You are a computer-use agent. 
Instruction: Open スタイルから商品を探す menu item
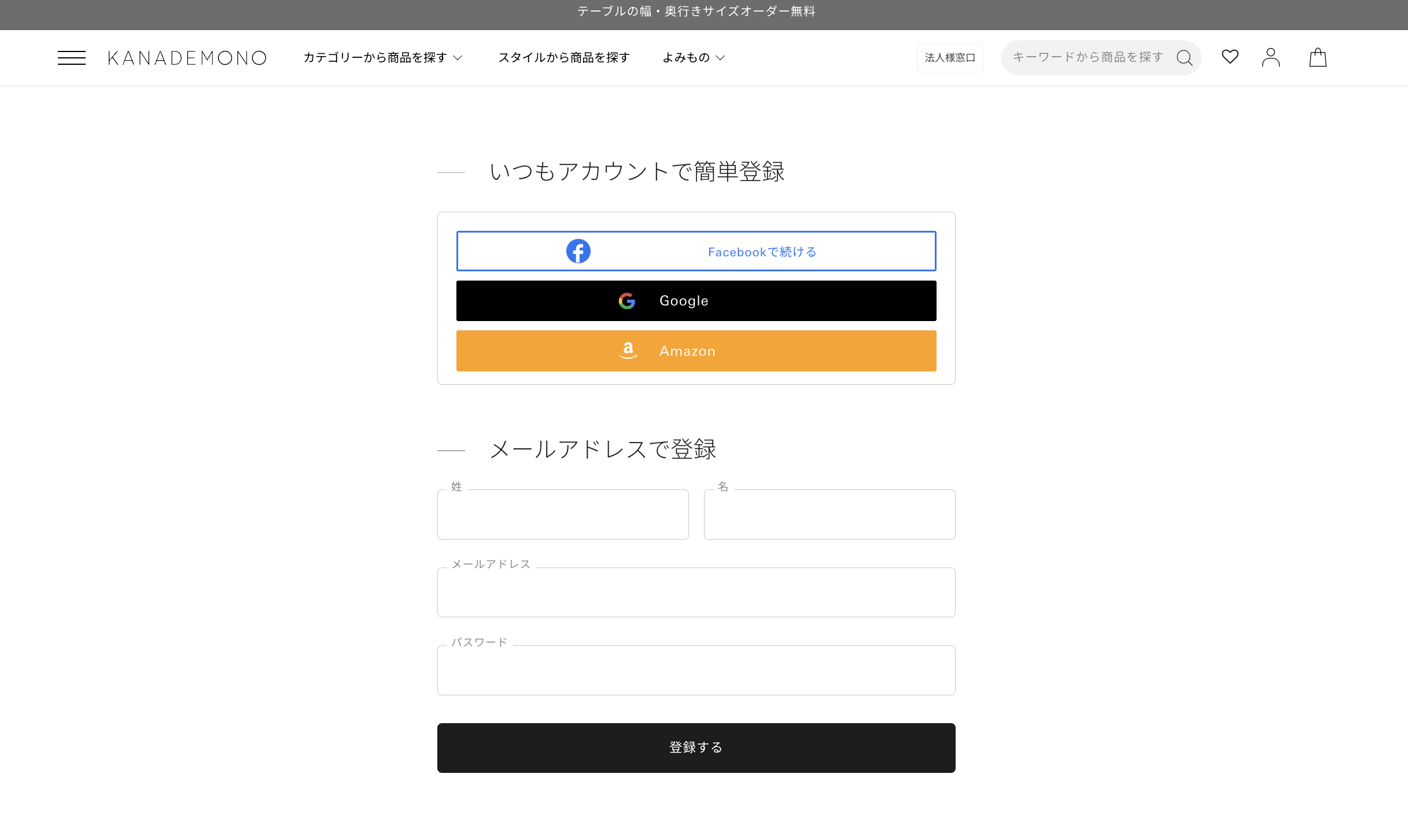(563, 58)
